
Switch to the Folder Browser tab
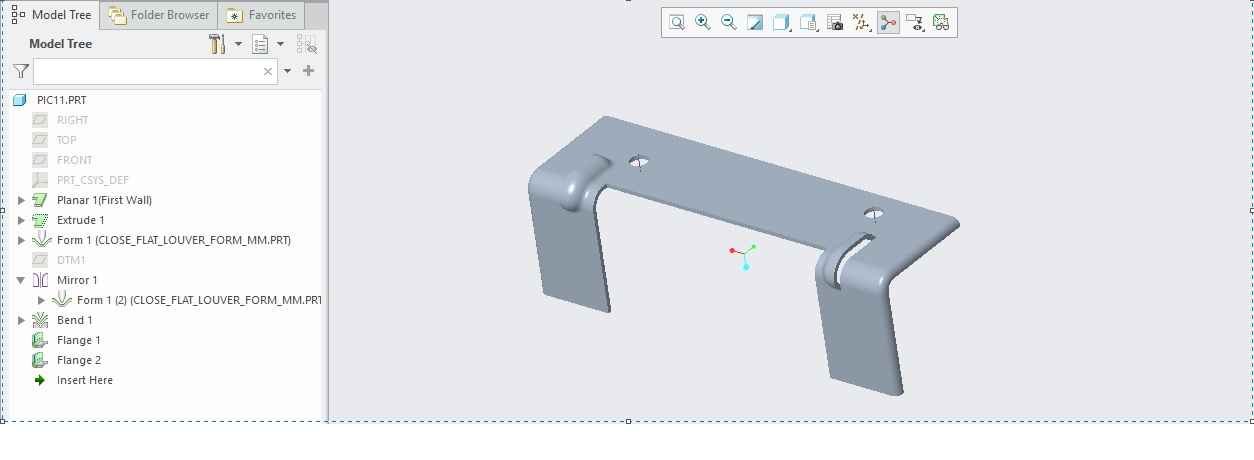click(x=160, y=15)
